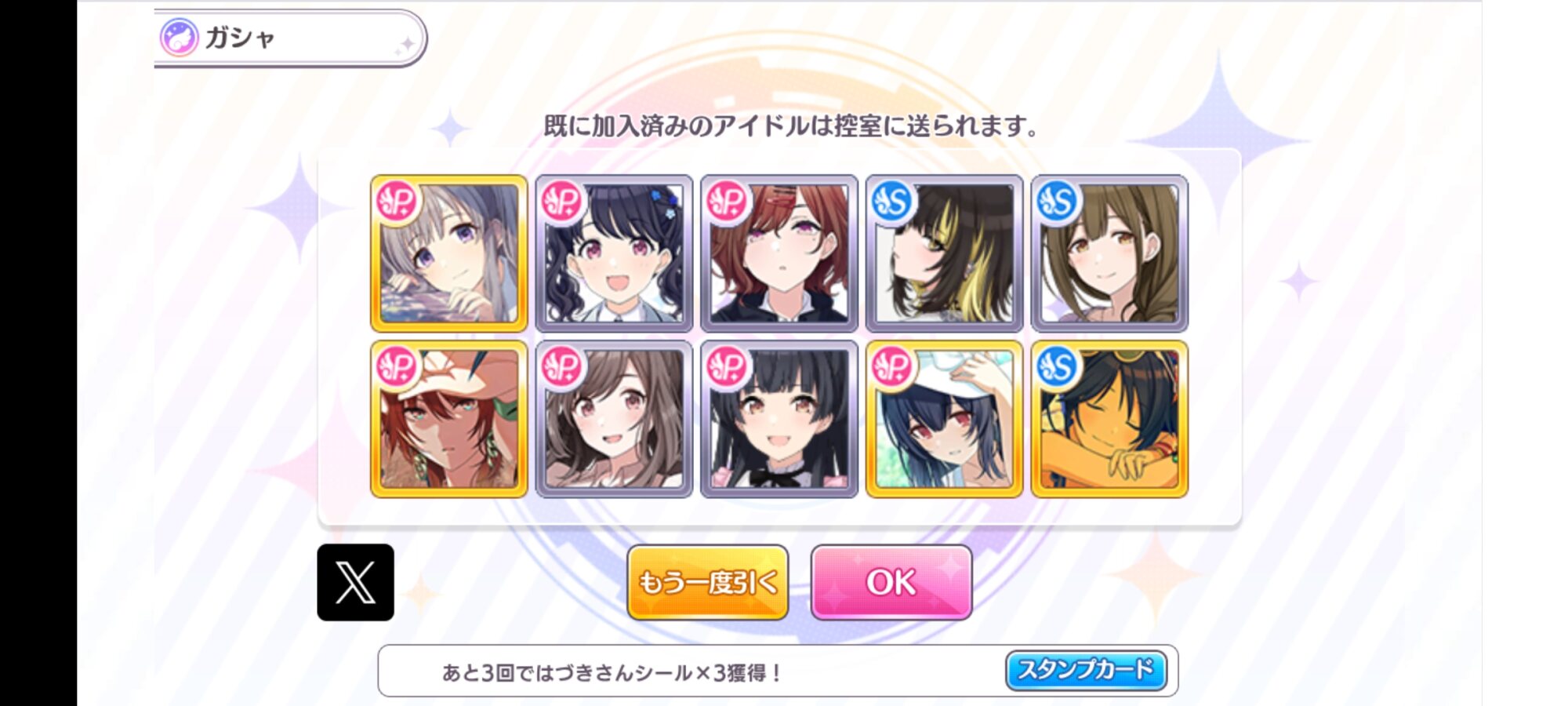This screenshot has height=706, width=1568.
Task: Tap the ガシャ title header
Action: click(x=290, y=38)
